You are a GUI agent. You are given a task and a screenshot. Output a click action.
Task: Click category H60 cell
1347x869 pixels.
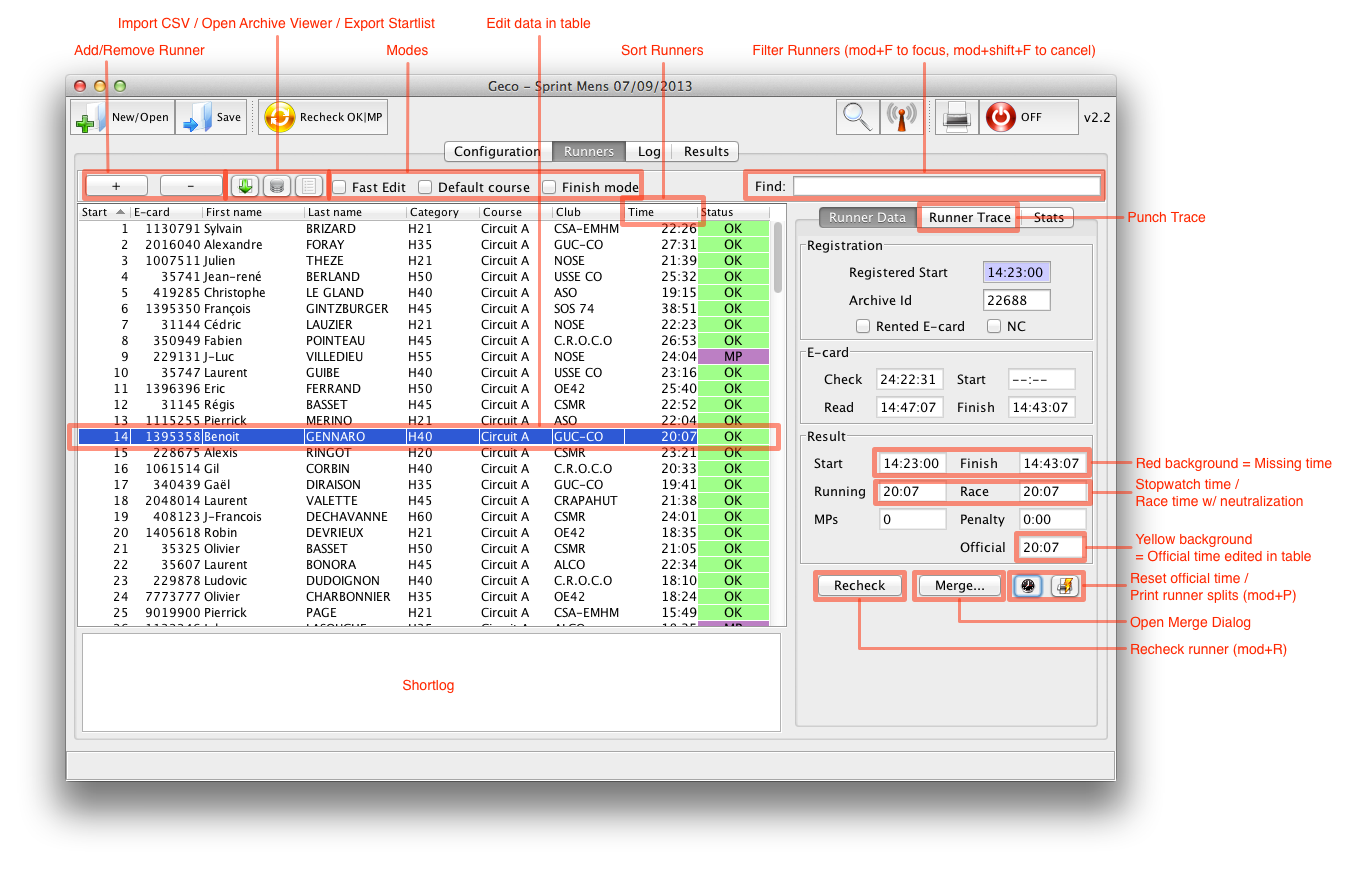tap(442, 516)
